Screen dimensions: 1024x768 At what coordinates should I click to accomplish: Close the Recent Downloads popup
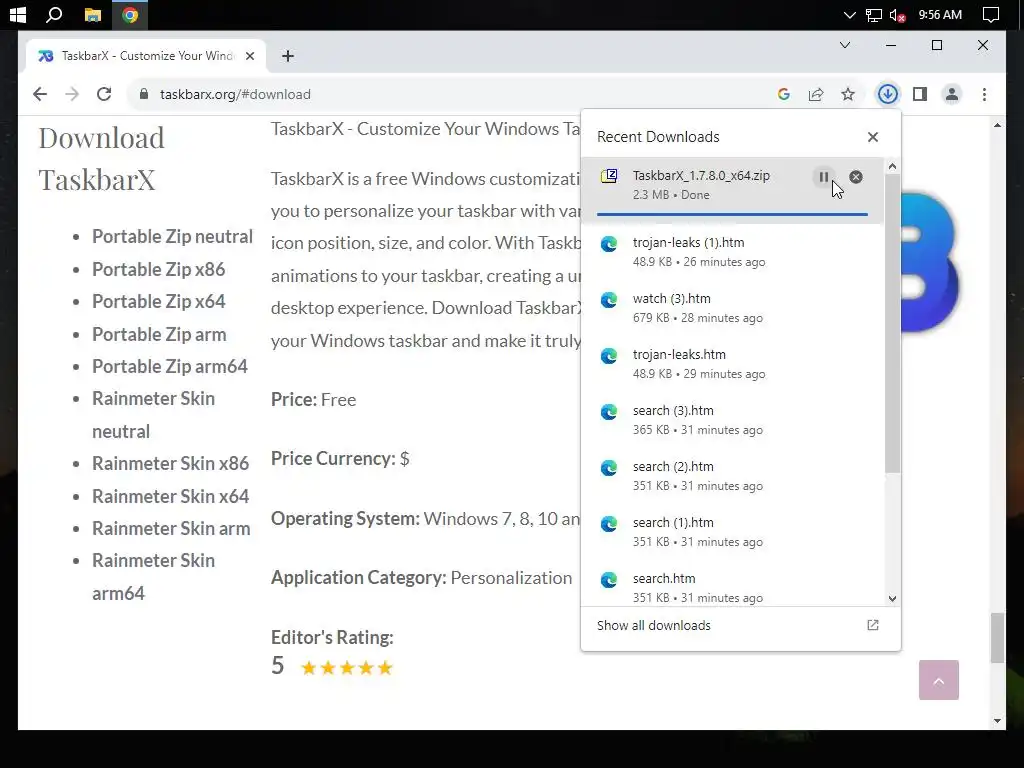872,137
